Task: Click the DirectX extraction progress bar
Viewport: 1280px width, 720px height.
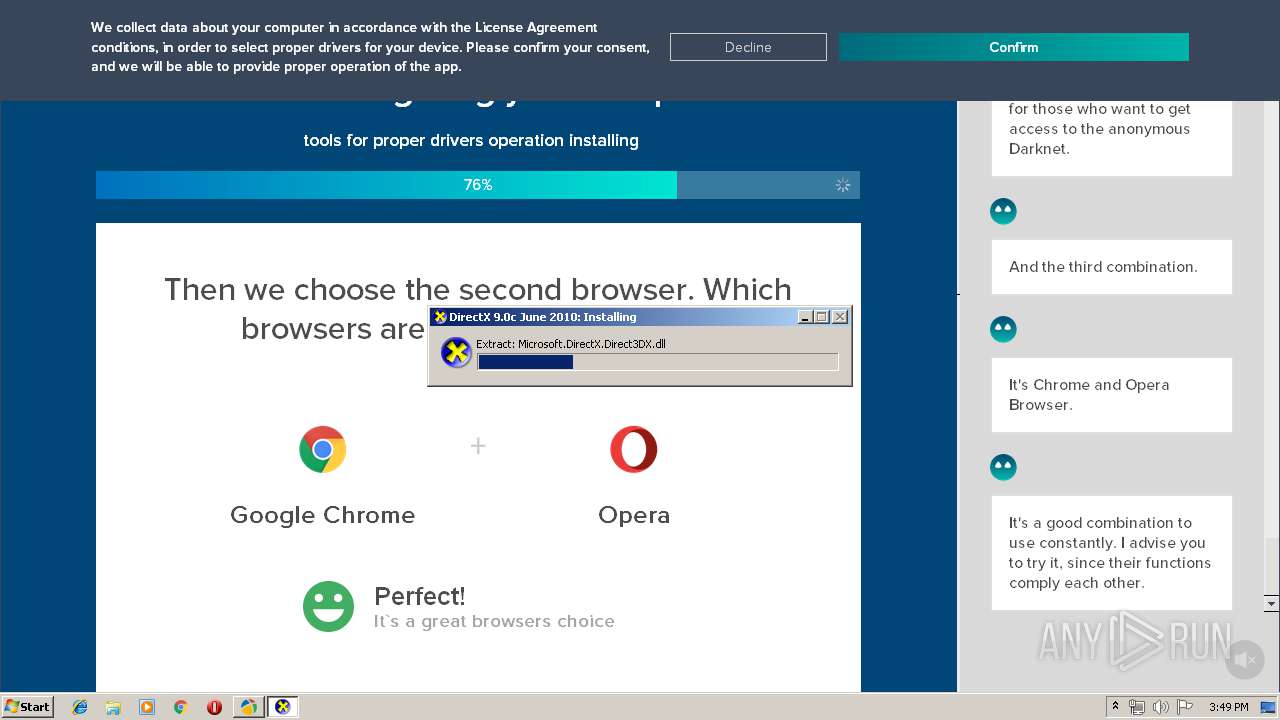Action: point(657,362)
